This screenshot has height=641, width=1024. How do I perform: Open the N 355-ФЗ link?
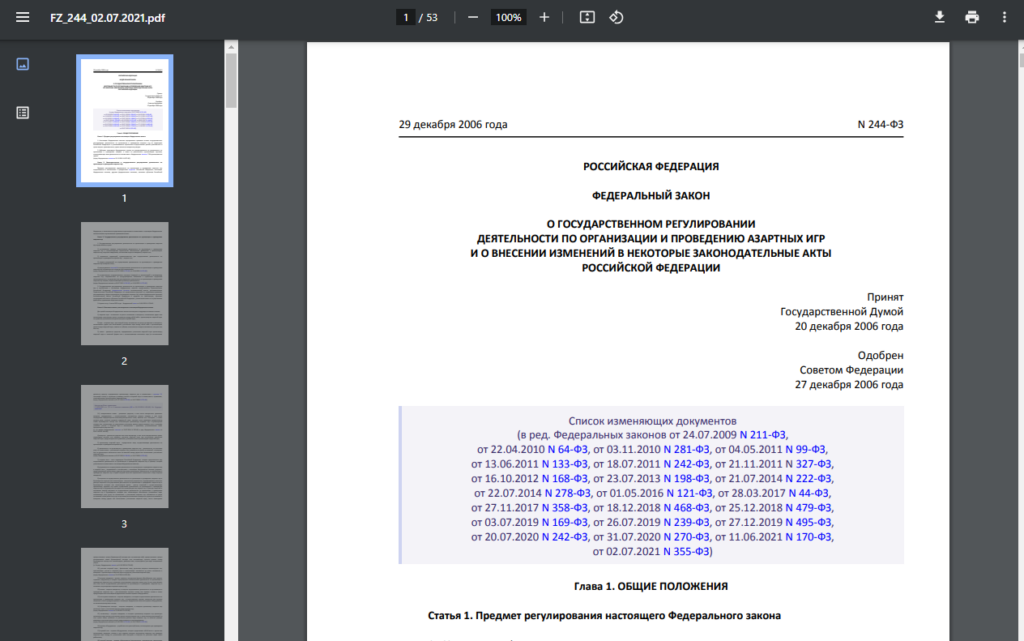point(686,552)
